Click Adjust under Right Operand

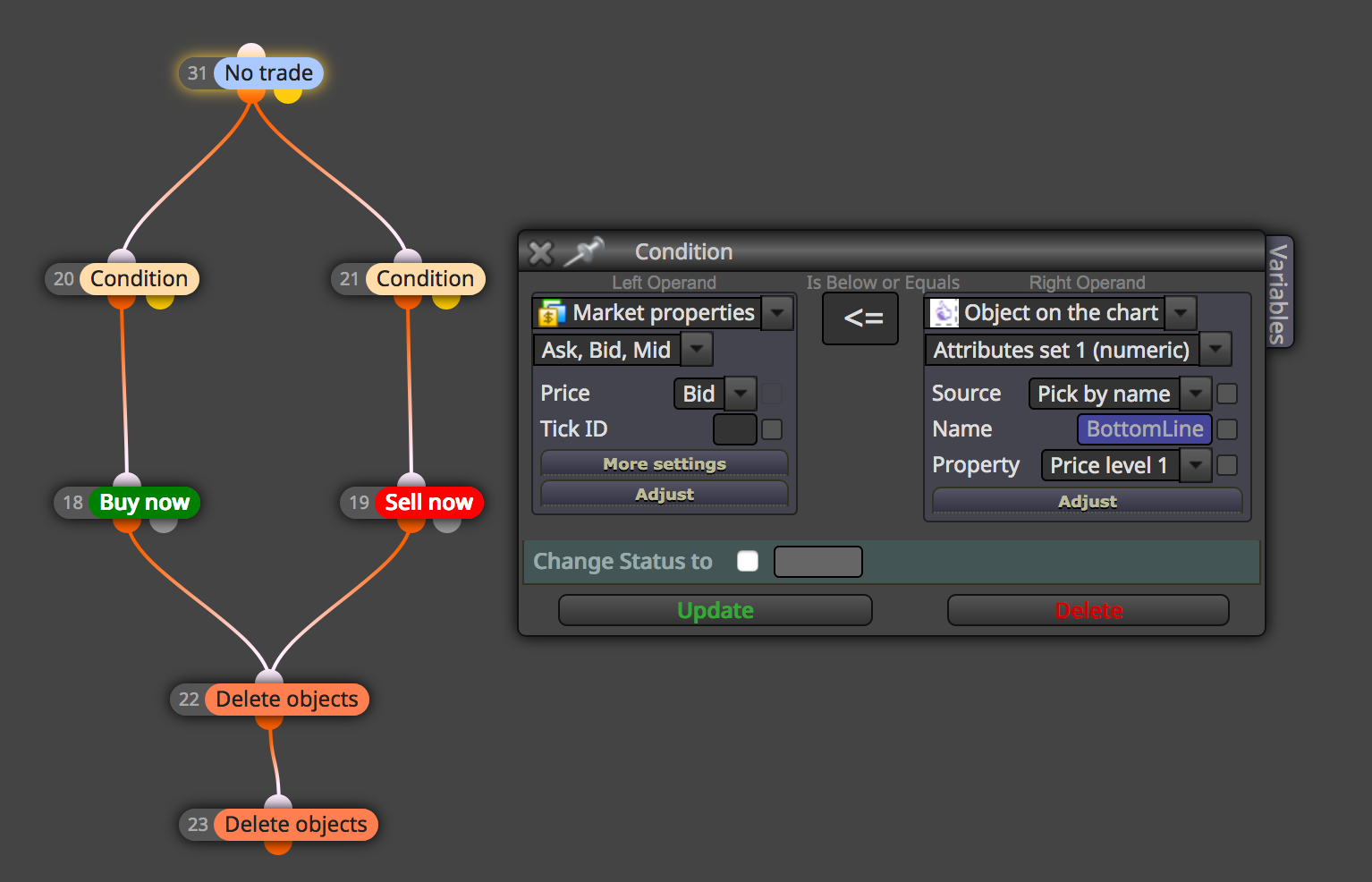pyautogui.click(x=1088, y=501)
